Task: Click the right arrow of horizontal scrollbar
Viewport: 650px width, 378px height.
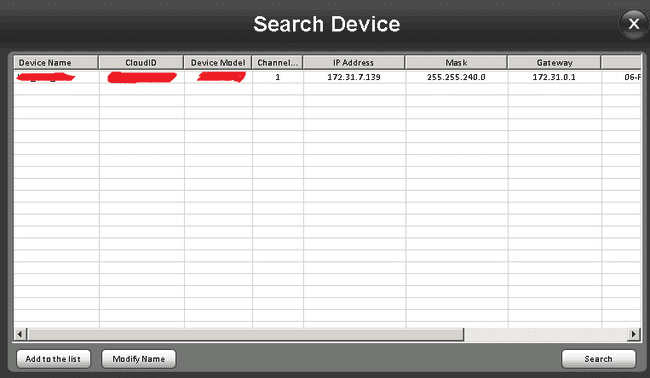Action: pyautogui.click(x=633, y=334)
